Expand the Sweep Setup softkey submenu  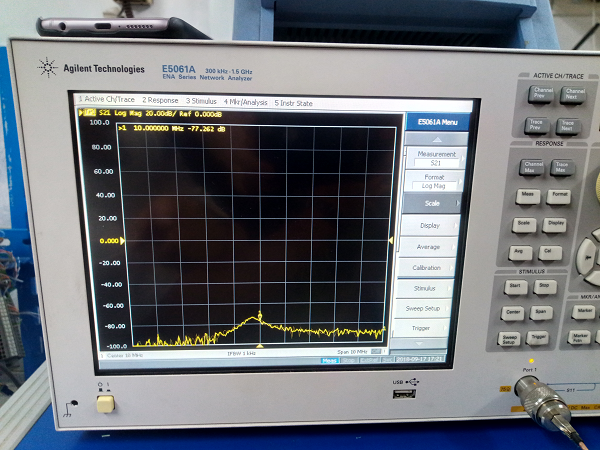(x=422, y=308)
